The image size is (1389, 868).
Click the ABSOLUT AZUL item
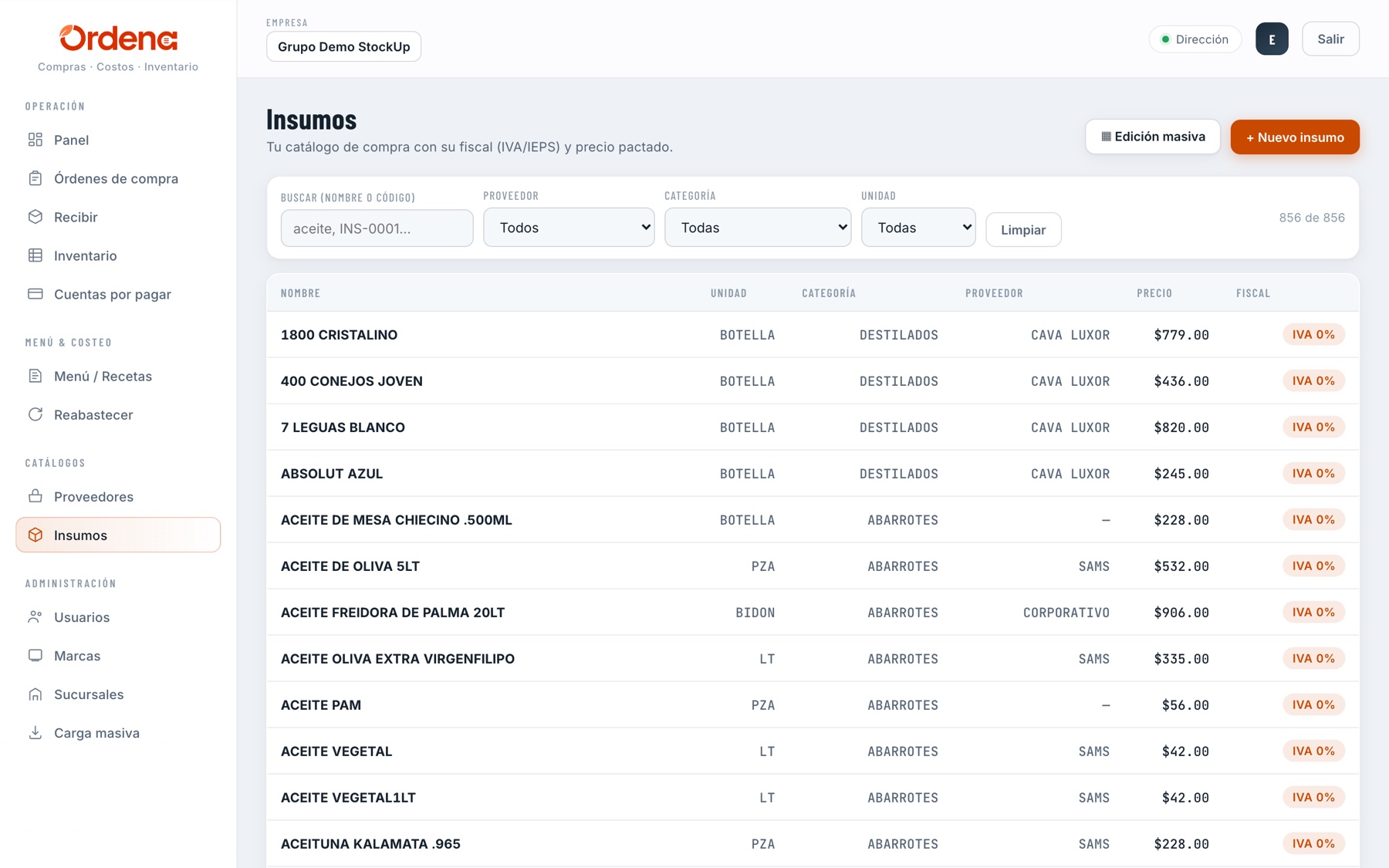point(332,474)
